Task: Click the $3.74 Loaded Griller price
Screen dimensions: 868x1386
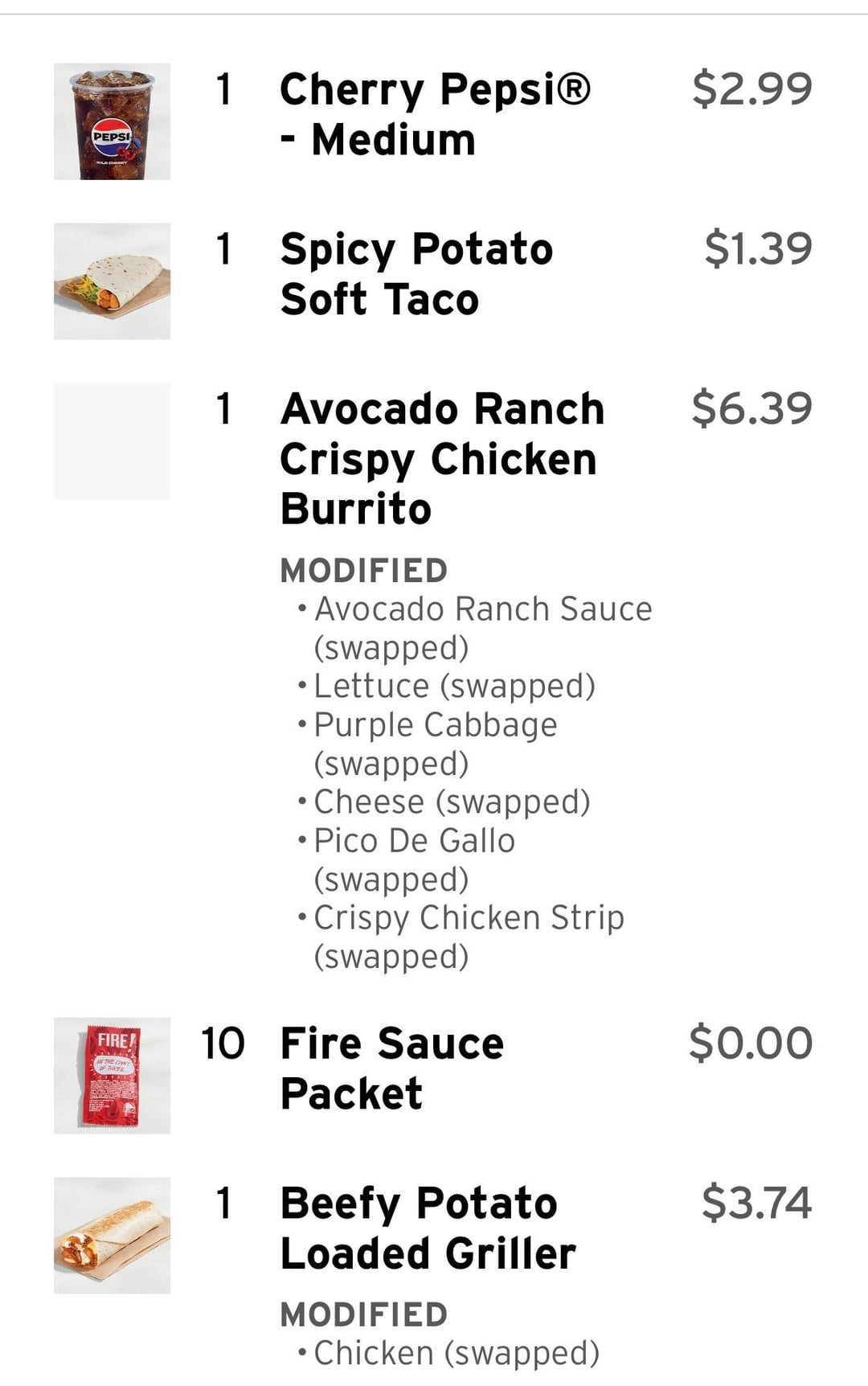Action: (x=756, y=1203)
